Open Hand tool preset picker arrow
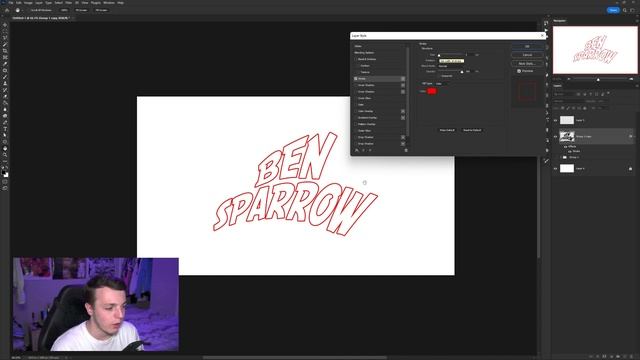 (22, 10)
